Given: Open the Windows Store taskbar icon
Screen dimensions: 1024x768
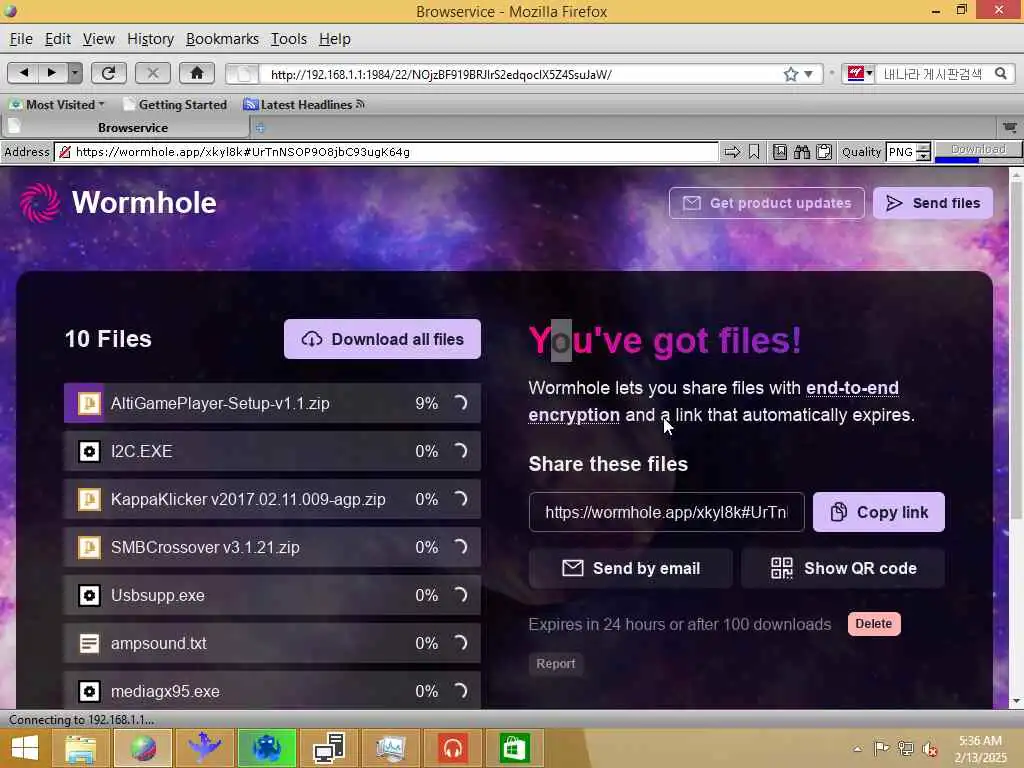Looking at the screenshot, I should 514,748.
